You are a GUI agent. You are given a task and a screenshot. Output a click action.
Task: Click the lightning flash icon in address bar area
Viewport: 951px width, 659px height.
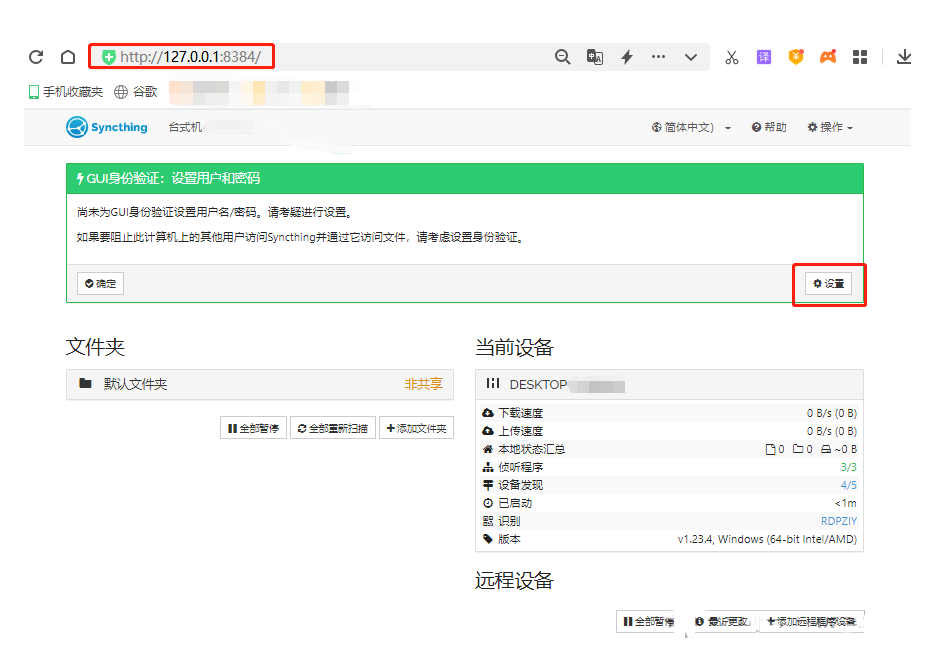click(626, 57)
